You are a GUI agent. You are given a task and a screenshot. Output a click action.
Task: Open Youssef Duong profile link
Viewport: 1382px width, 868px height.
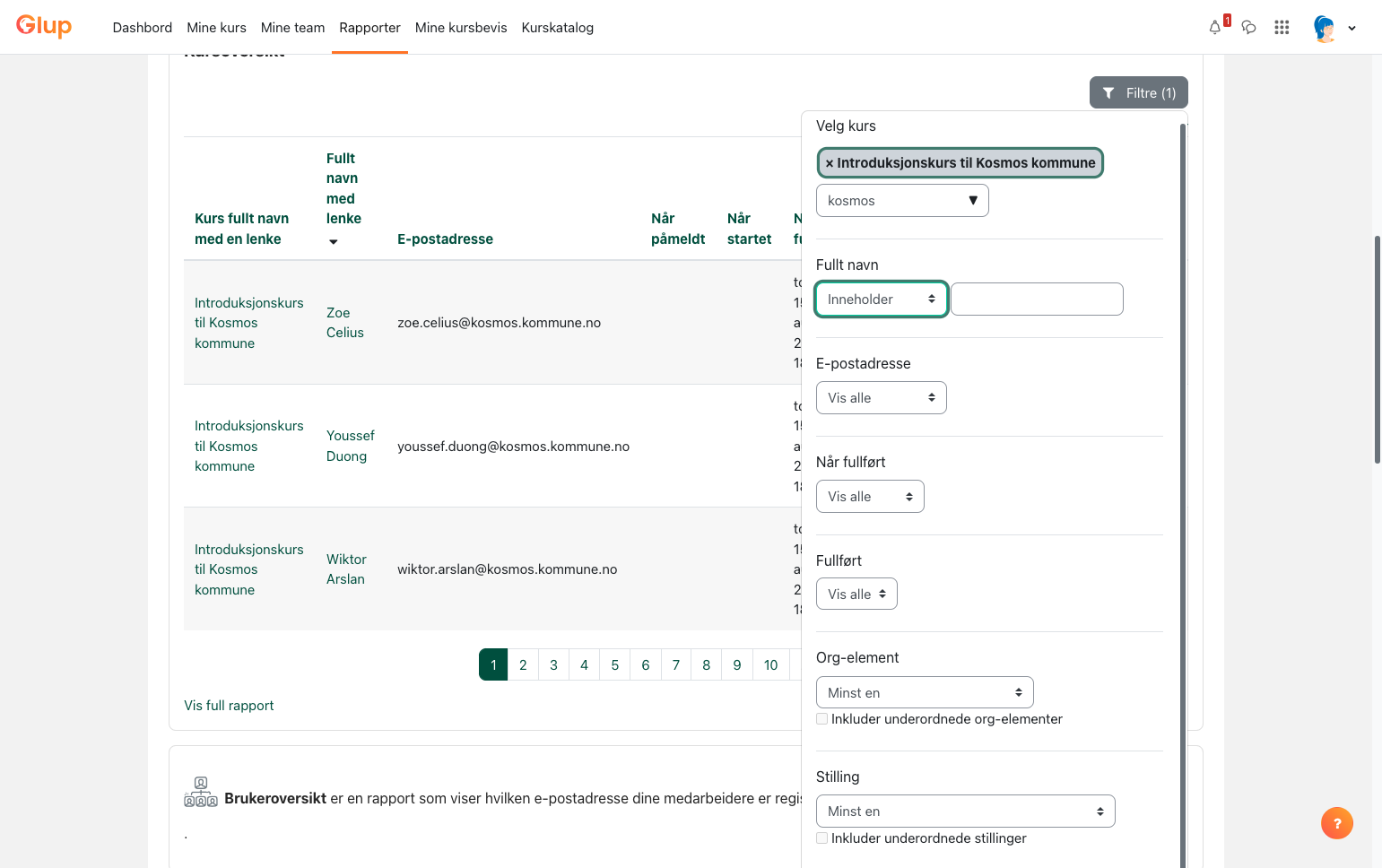click(351, 446)
